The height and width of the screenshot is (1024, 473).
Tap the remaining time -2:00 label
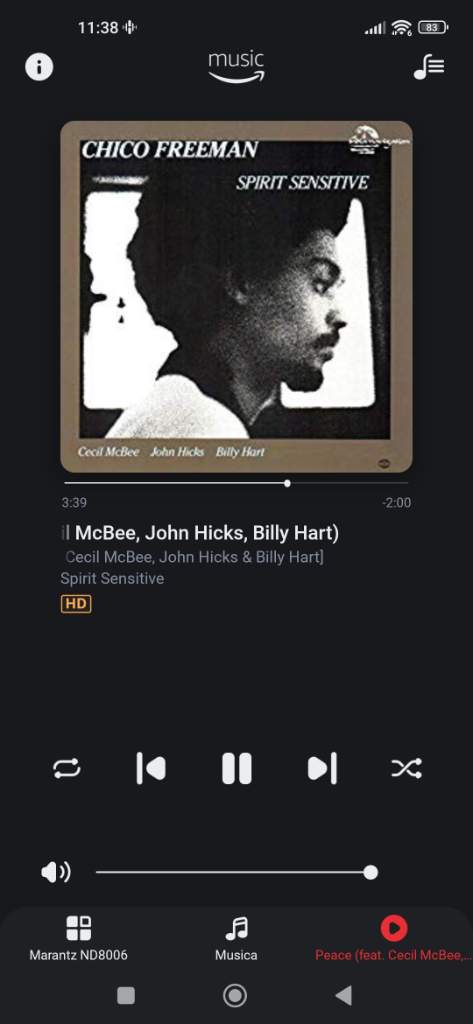point(397,503)
